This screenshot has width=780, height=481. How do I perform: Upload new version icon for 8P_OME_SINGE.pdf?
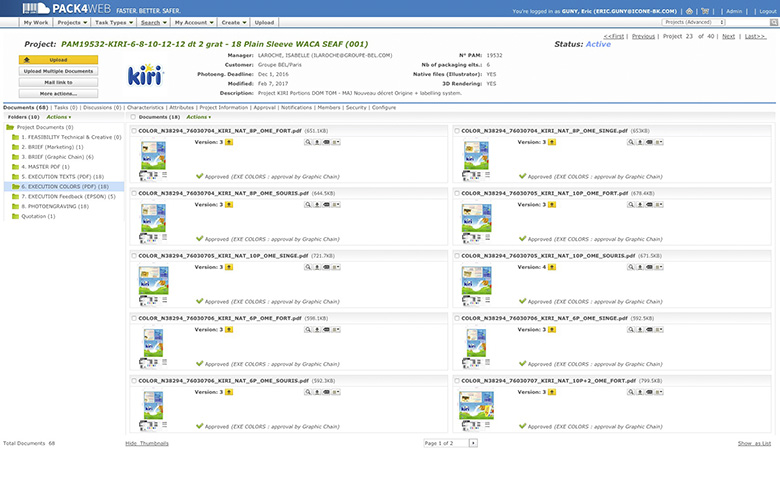(552, 142)
